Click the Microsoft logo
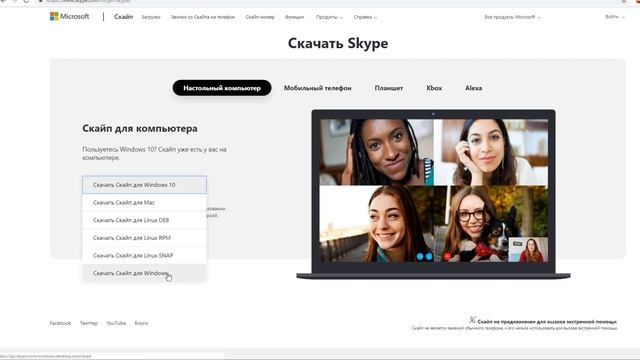640x360 pixels. point(69,17)
